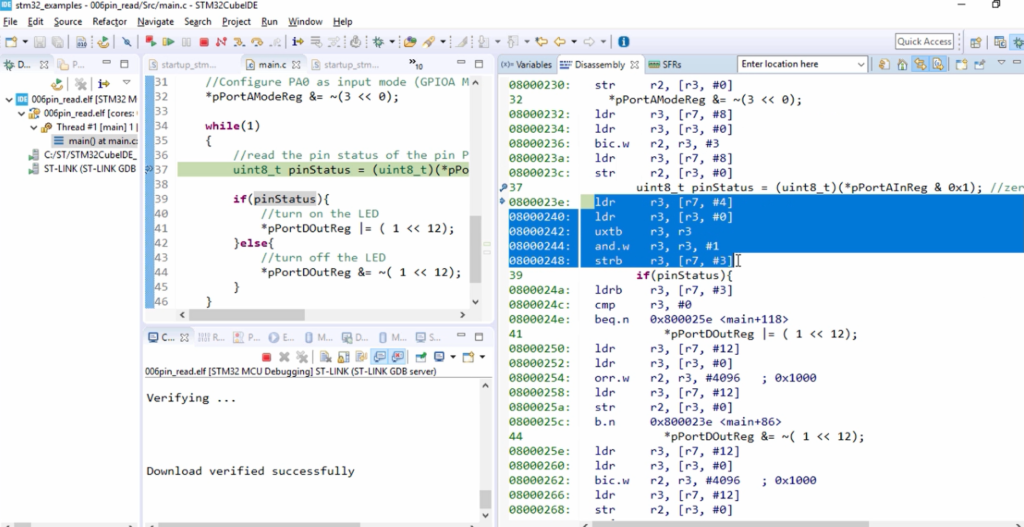Open the File menu

(x=10, y=22)
